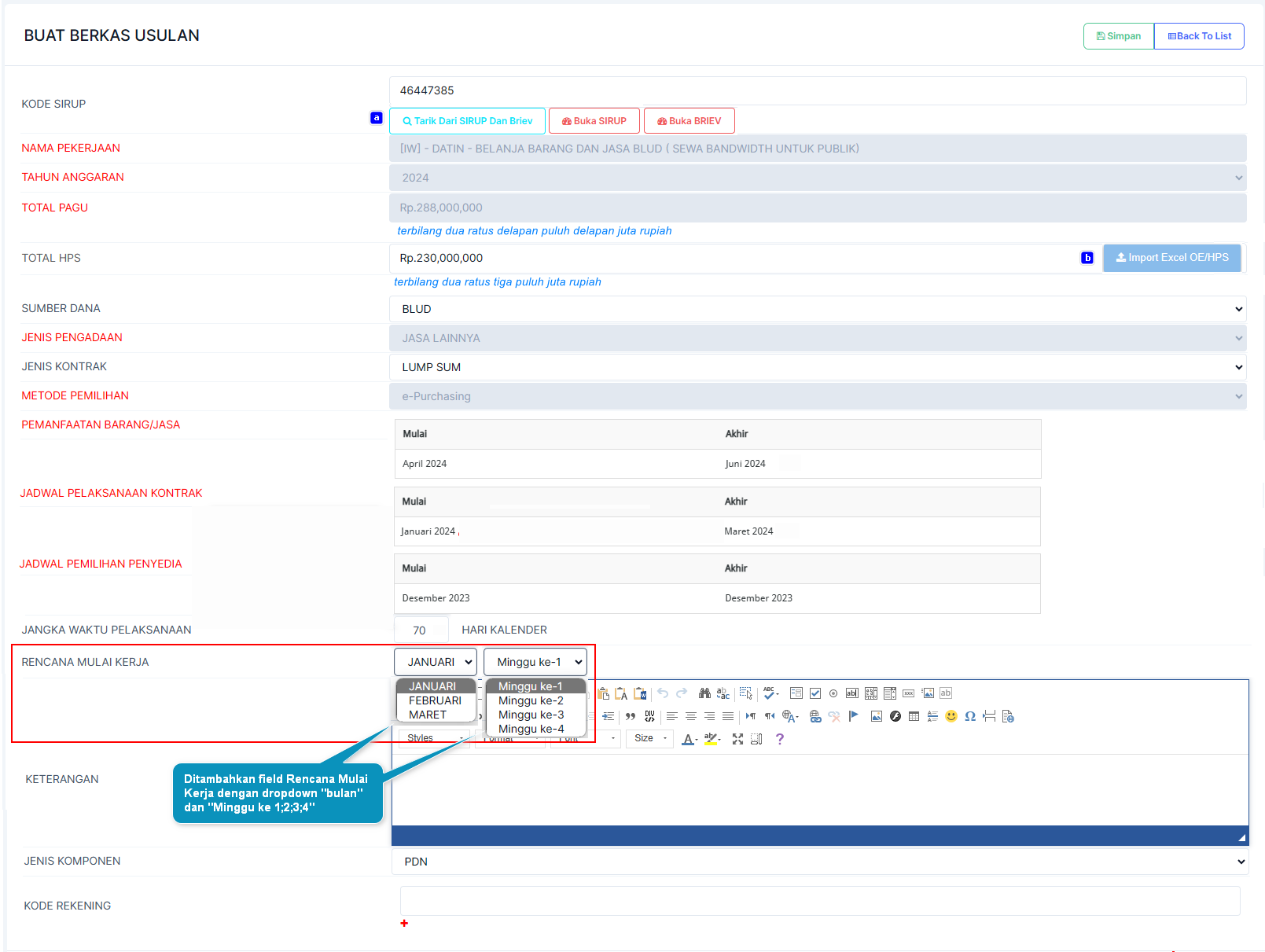Insert a smiley emoticon in the editor
Image resolution: width=1265 pixels, height=952 pixels.
951,716
